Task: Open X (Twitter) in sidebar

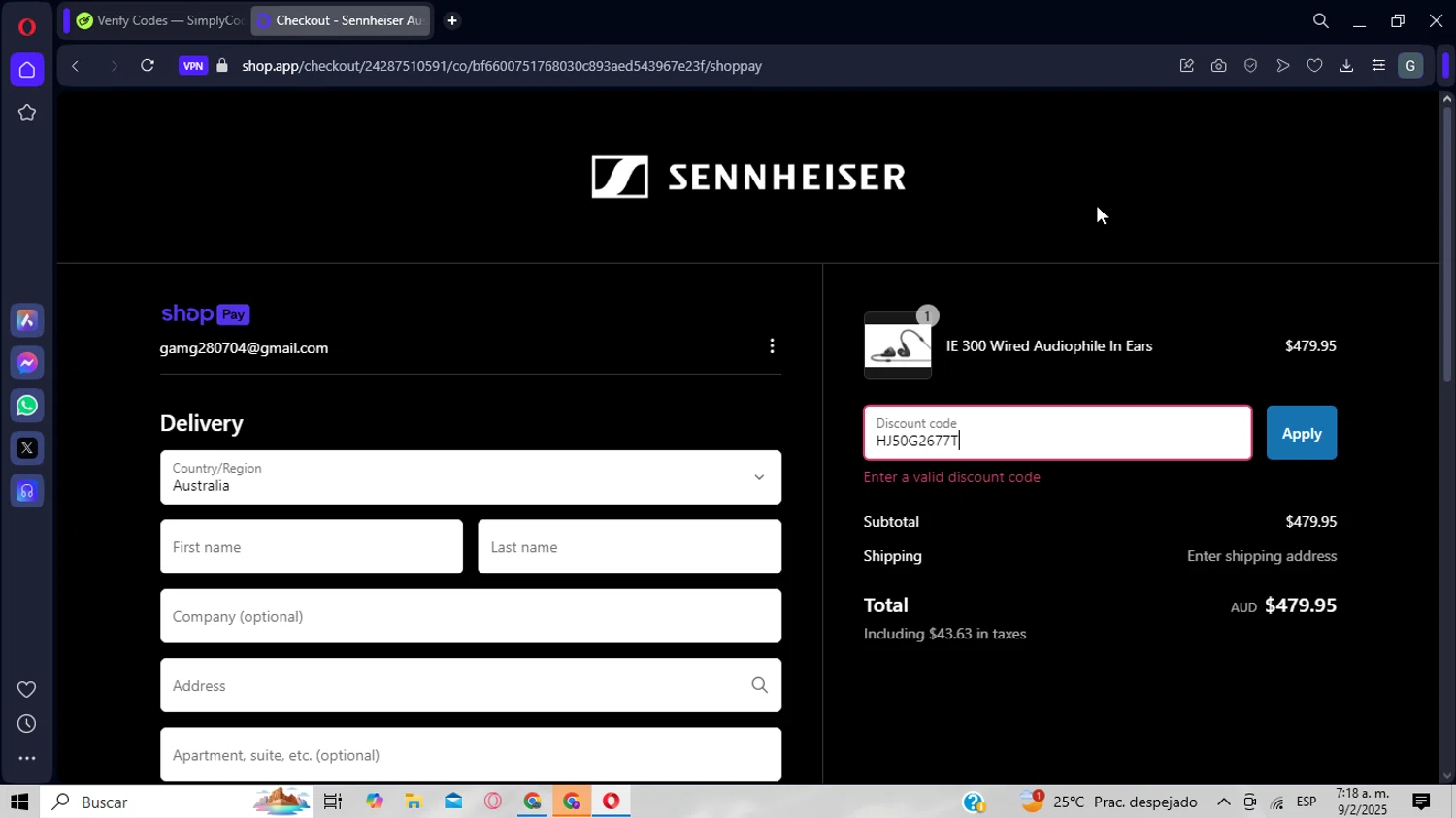Action: pyautogui.click(x=27, y=448)
